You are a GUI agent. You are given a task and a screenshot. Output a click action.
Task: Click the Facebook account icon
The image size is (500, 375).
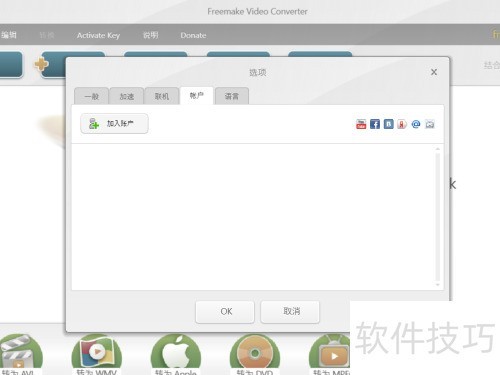coord(375,124)
